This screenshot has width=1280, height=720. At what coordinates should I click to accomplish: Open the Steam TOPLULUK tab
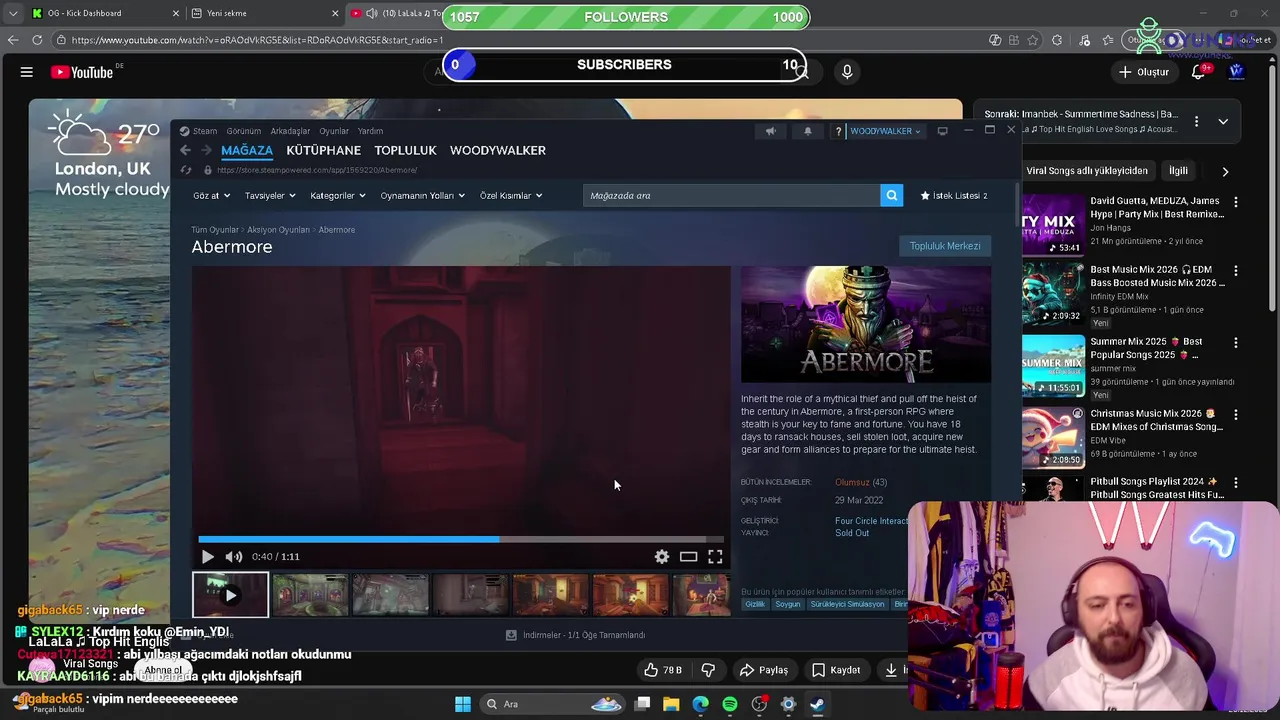tap(405, 150)
